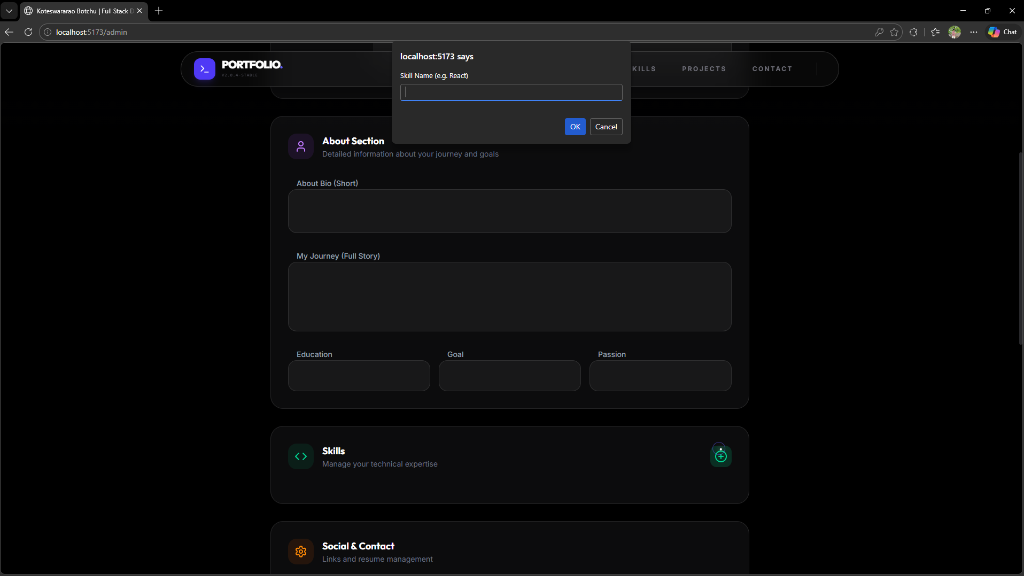
Task: Click the add skill plus icon
Action: [x=721, y=456]
